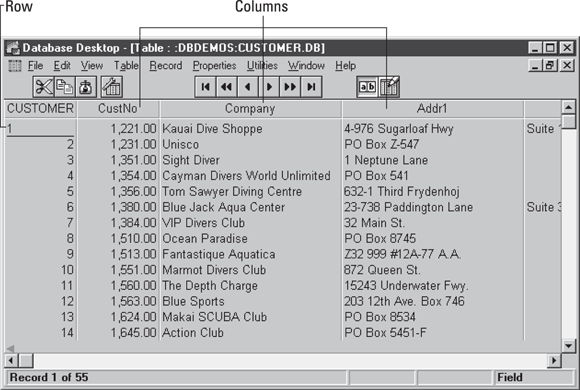Click the vertical scrollbar thumb

(x=569, y=121)
